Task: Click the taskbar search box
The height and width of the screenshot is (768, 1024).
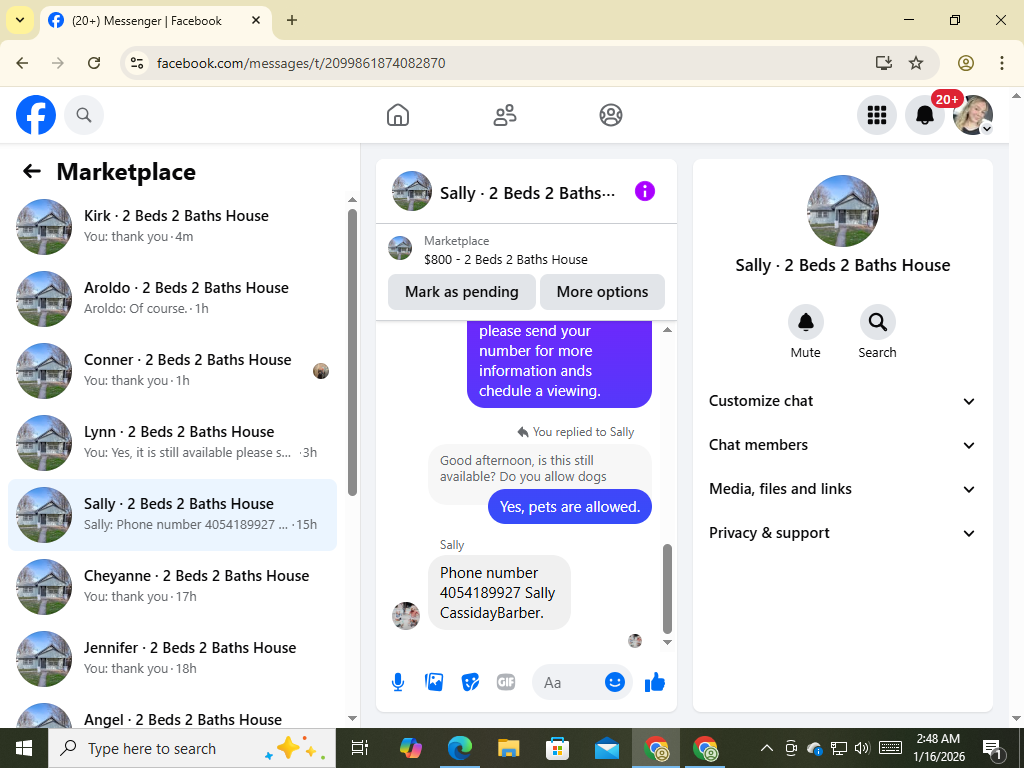Action: click(191, 748)
